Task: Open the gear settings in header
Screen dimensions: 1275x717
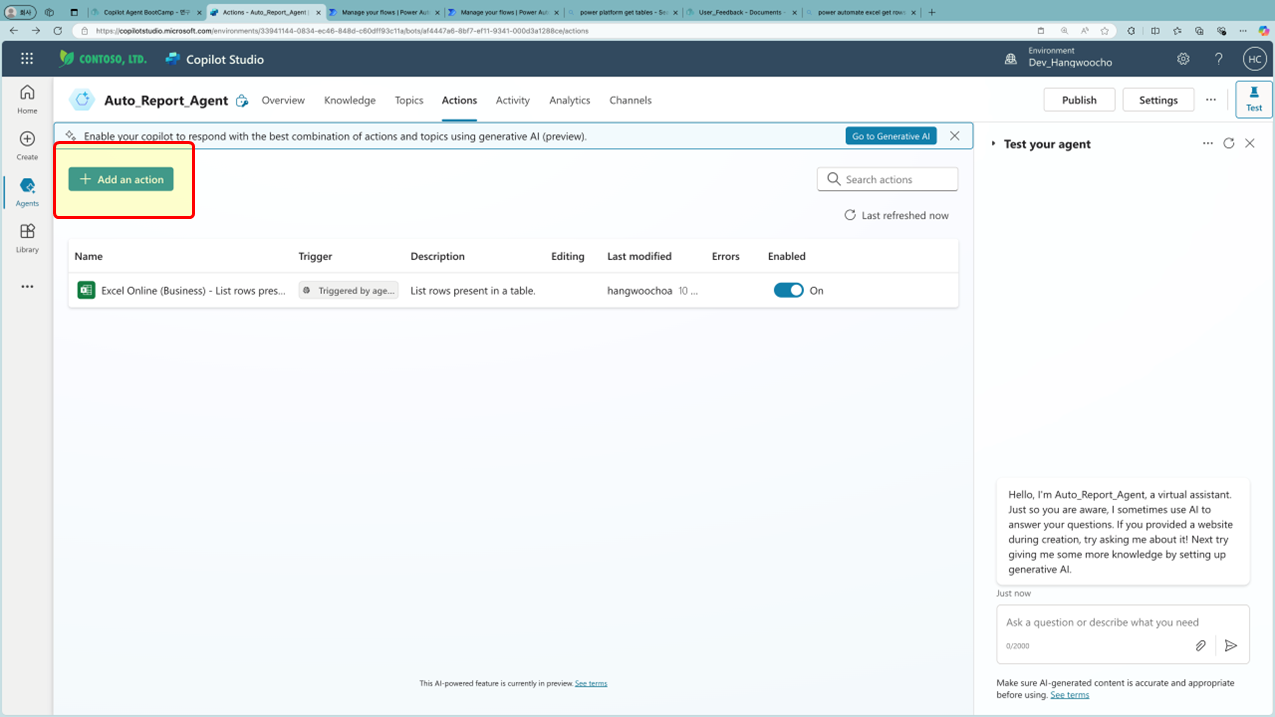Action: pos(1183,59)
